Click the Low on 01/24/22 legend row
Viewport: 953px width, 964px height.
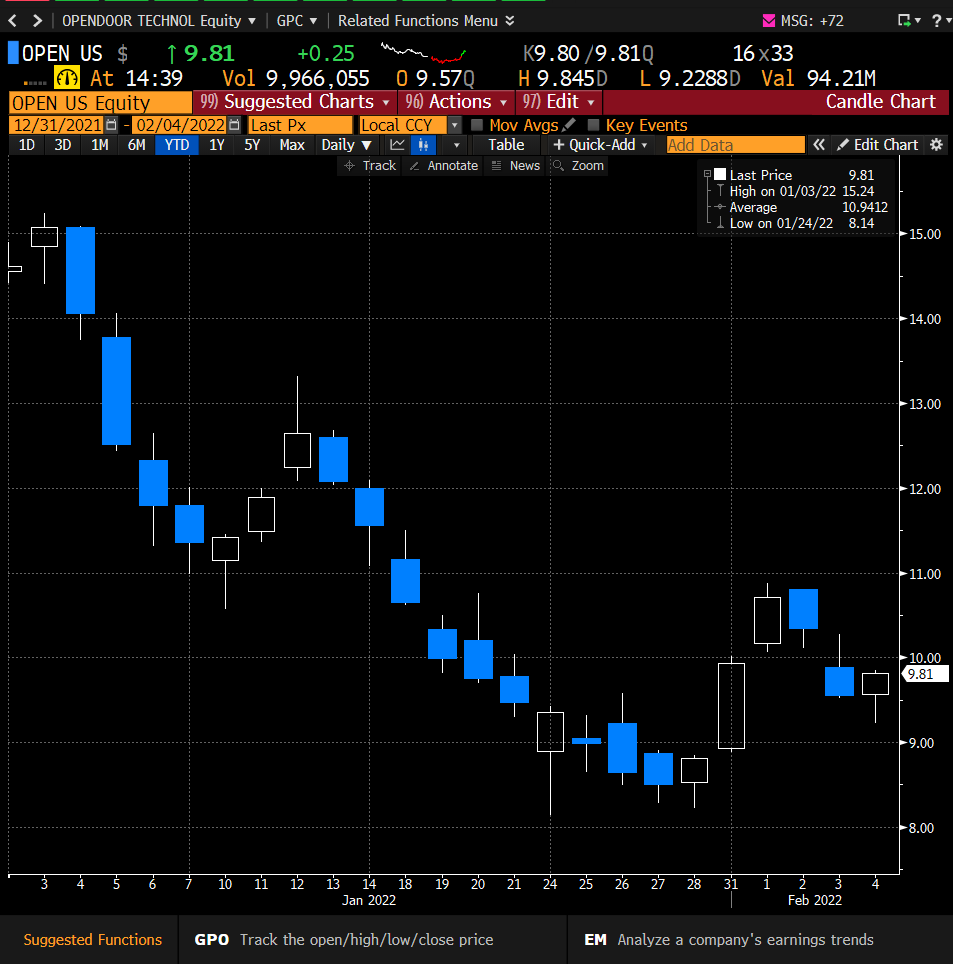click(802, 223)
